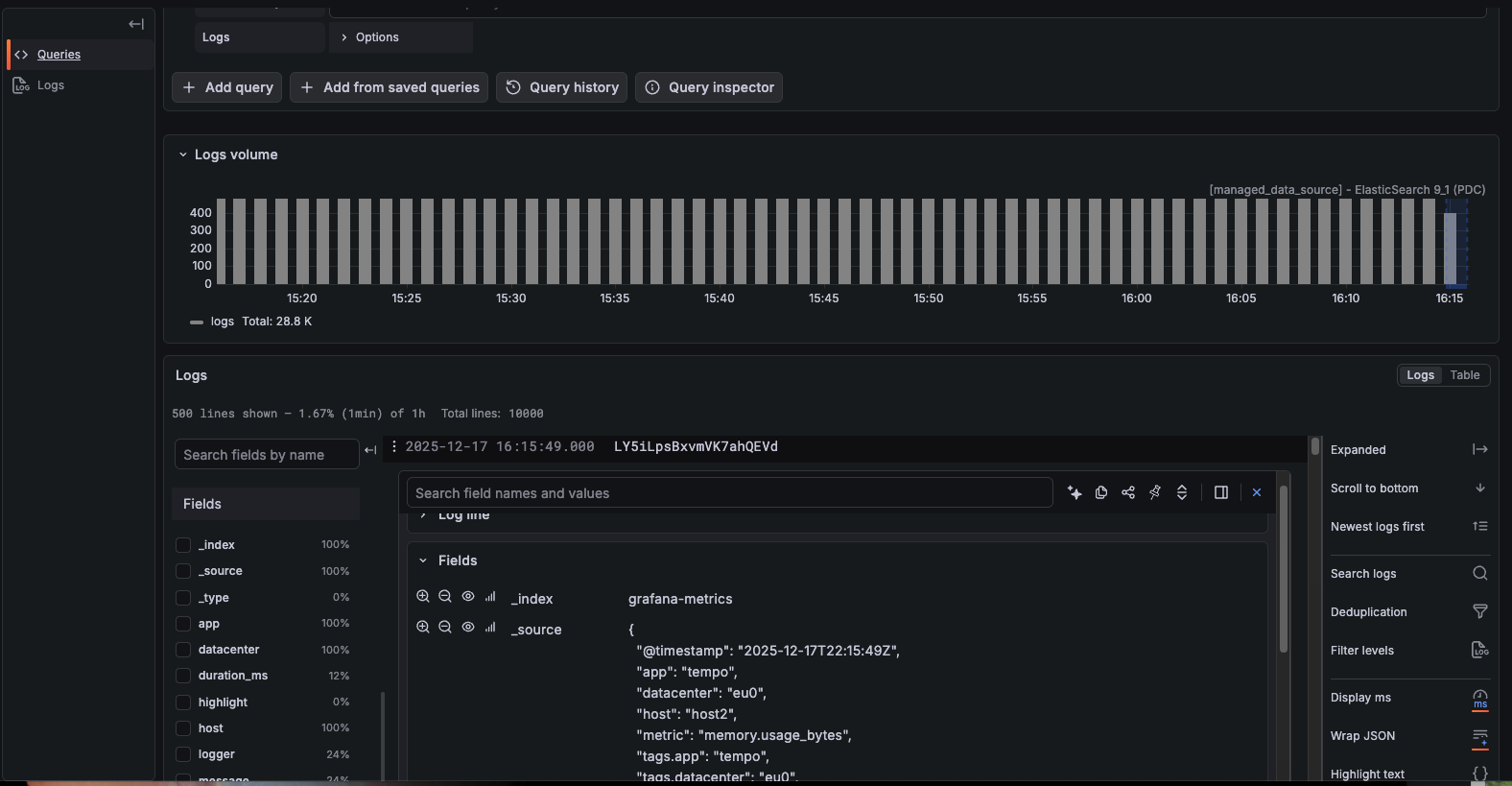Click the sparkle AI explain icon

point(1075,492)
